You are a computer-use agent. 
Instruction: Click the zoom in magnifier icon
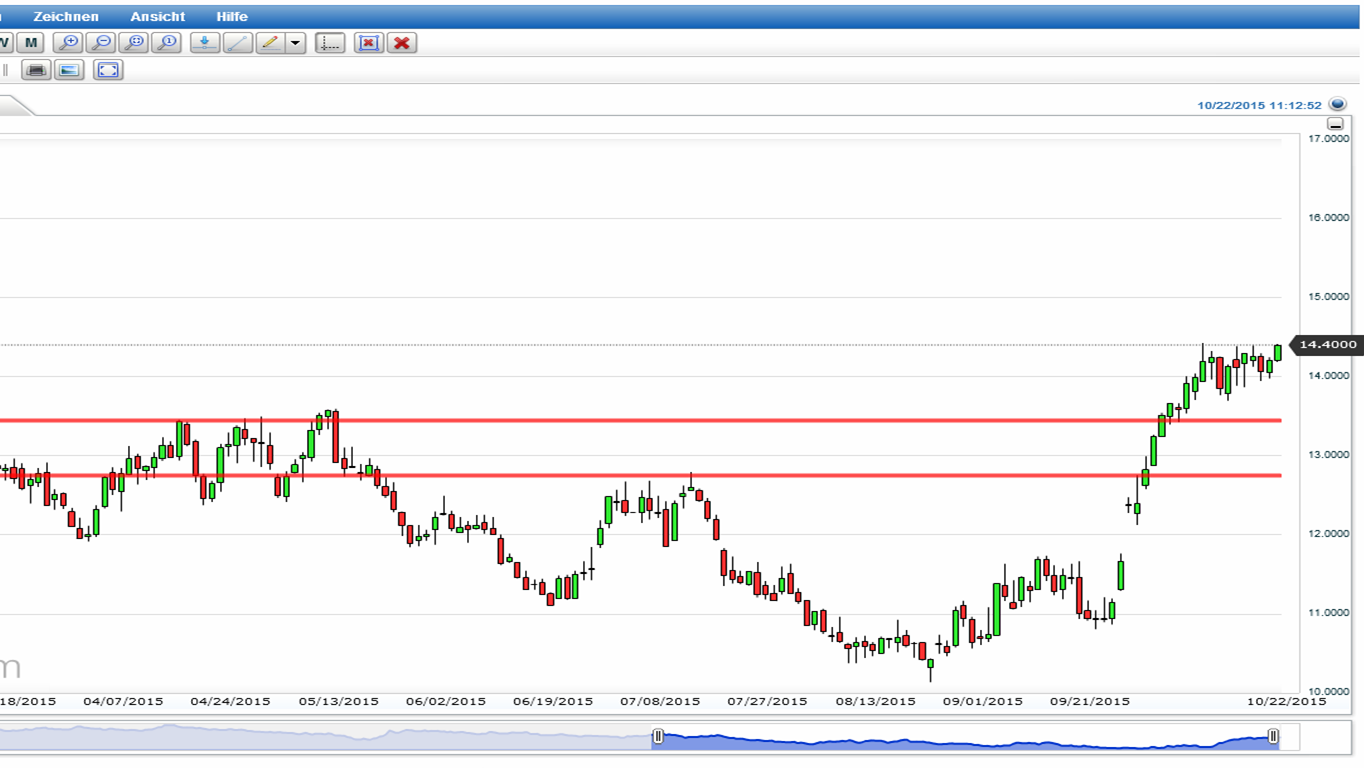pyautogui.click(x=68, y=42)
